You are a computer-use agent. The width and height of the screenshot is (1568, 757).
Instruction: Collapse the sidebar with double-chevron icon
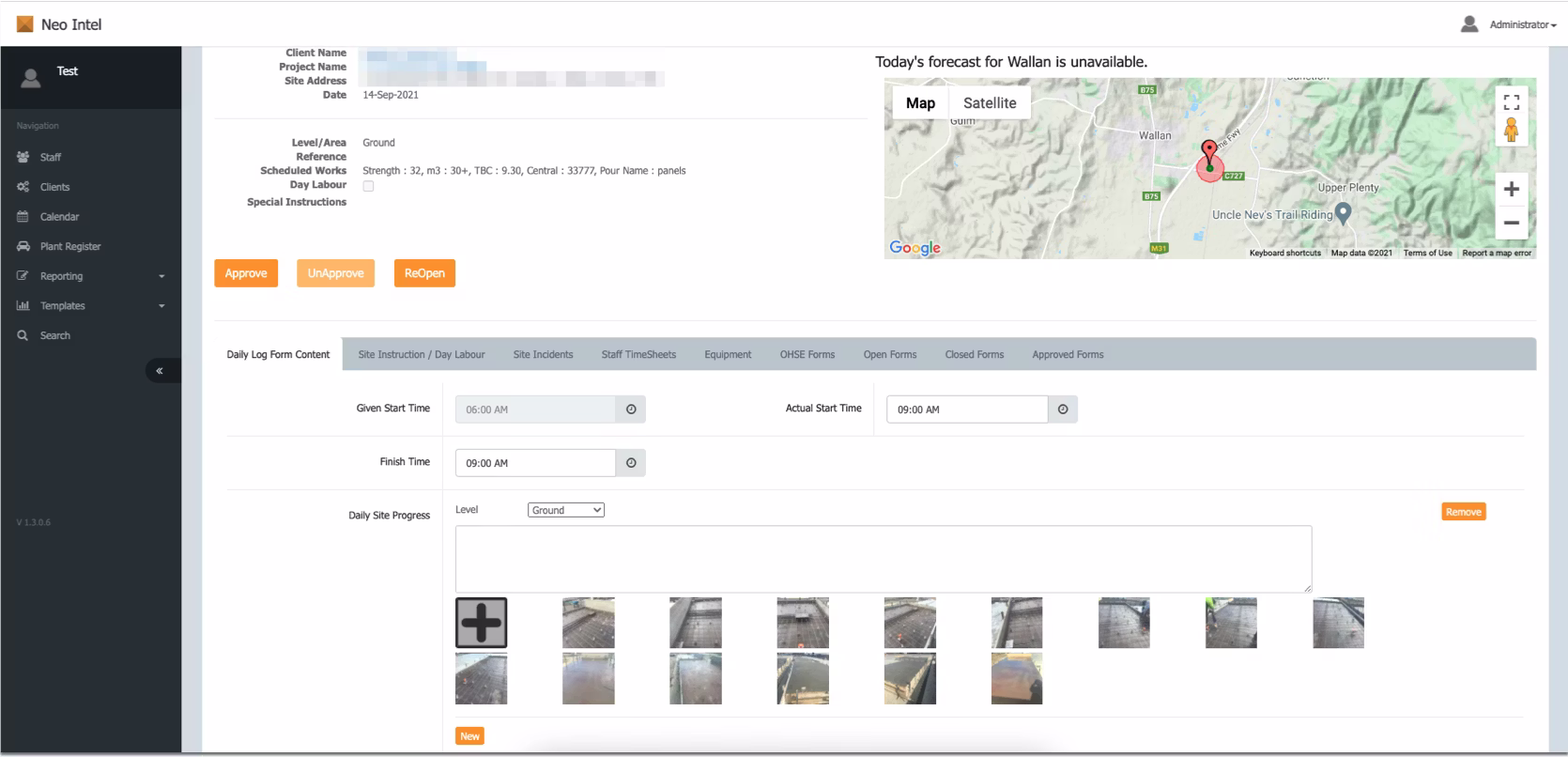[x=160, y=371]
